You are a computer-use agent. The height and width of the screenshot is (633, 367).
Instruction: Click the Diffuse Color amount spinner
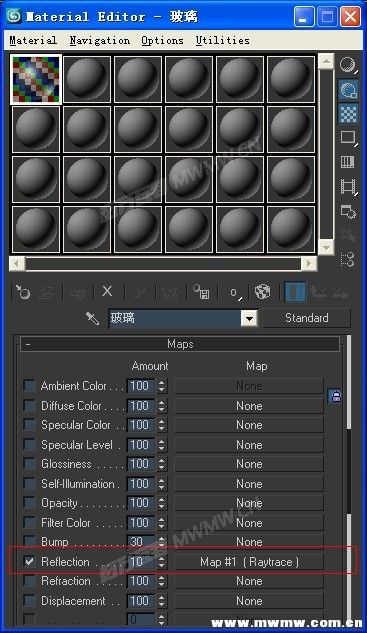pyautogui.click(x=161, y=405)
